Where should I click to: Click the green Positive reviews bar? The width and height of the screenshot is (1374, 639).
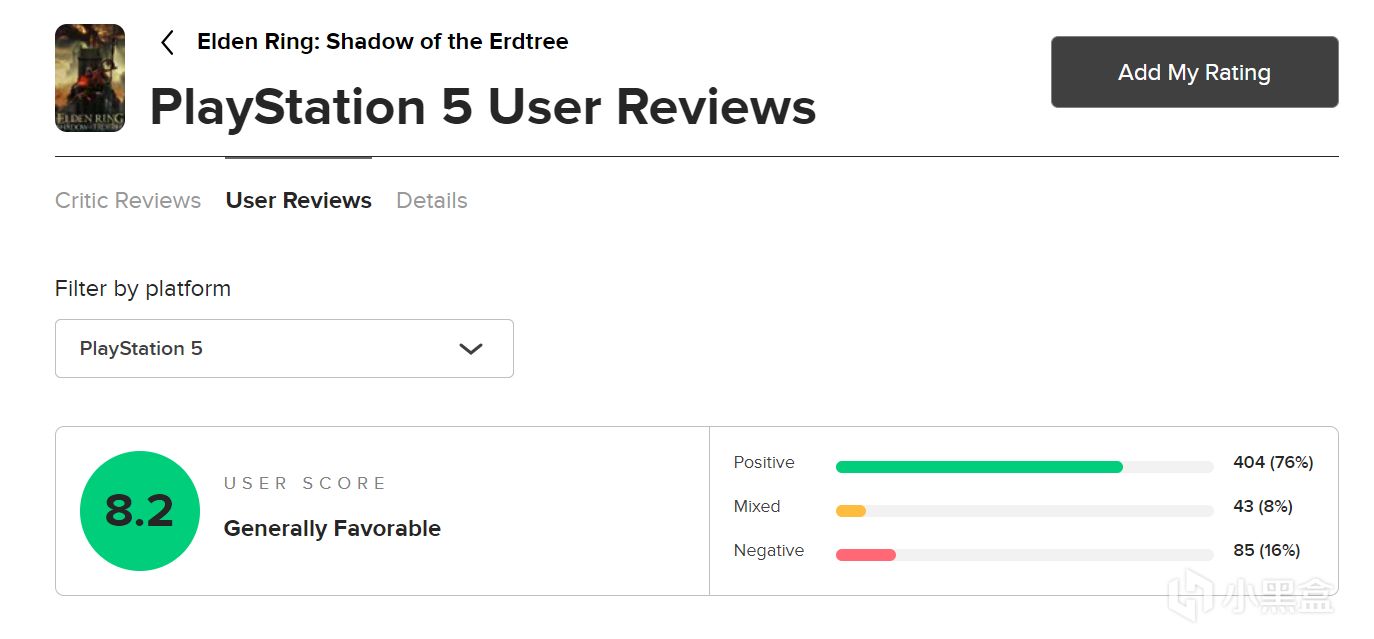click(x=979, y=467)
